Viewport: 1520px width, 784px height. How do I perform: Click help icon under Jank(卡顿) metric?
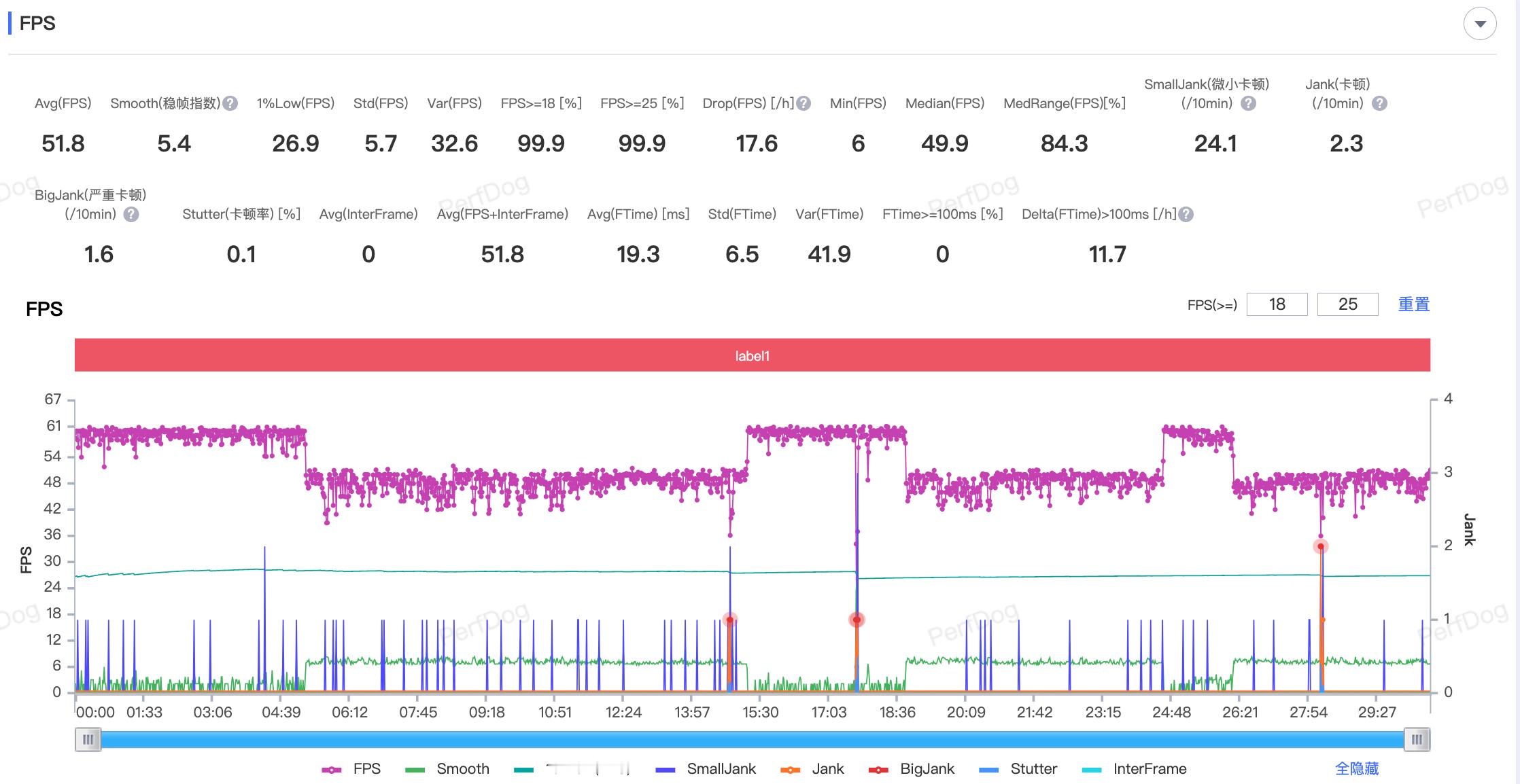coord(1379,103)
